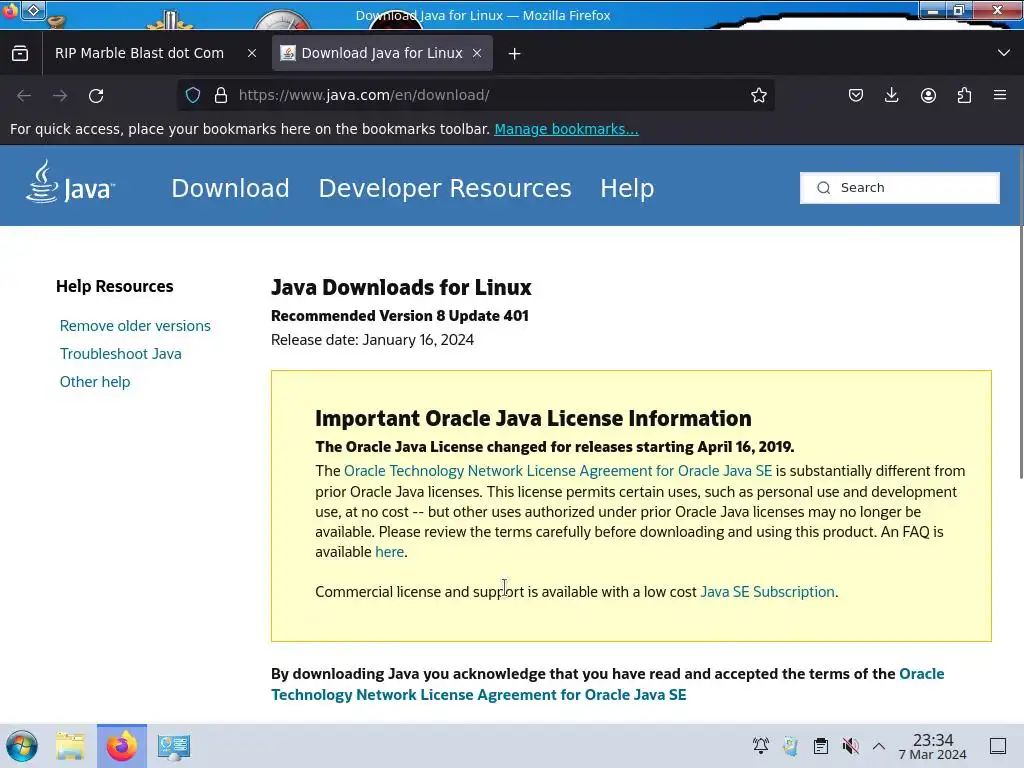This screenshot has height=768, width=1024.
Task: Click 'Recommended Version 8 Update 401' text
Action: coord(400,316)
